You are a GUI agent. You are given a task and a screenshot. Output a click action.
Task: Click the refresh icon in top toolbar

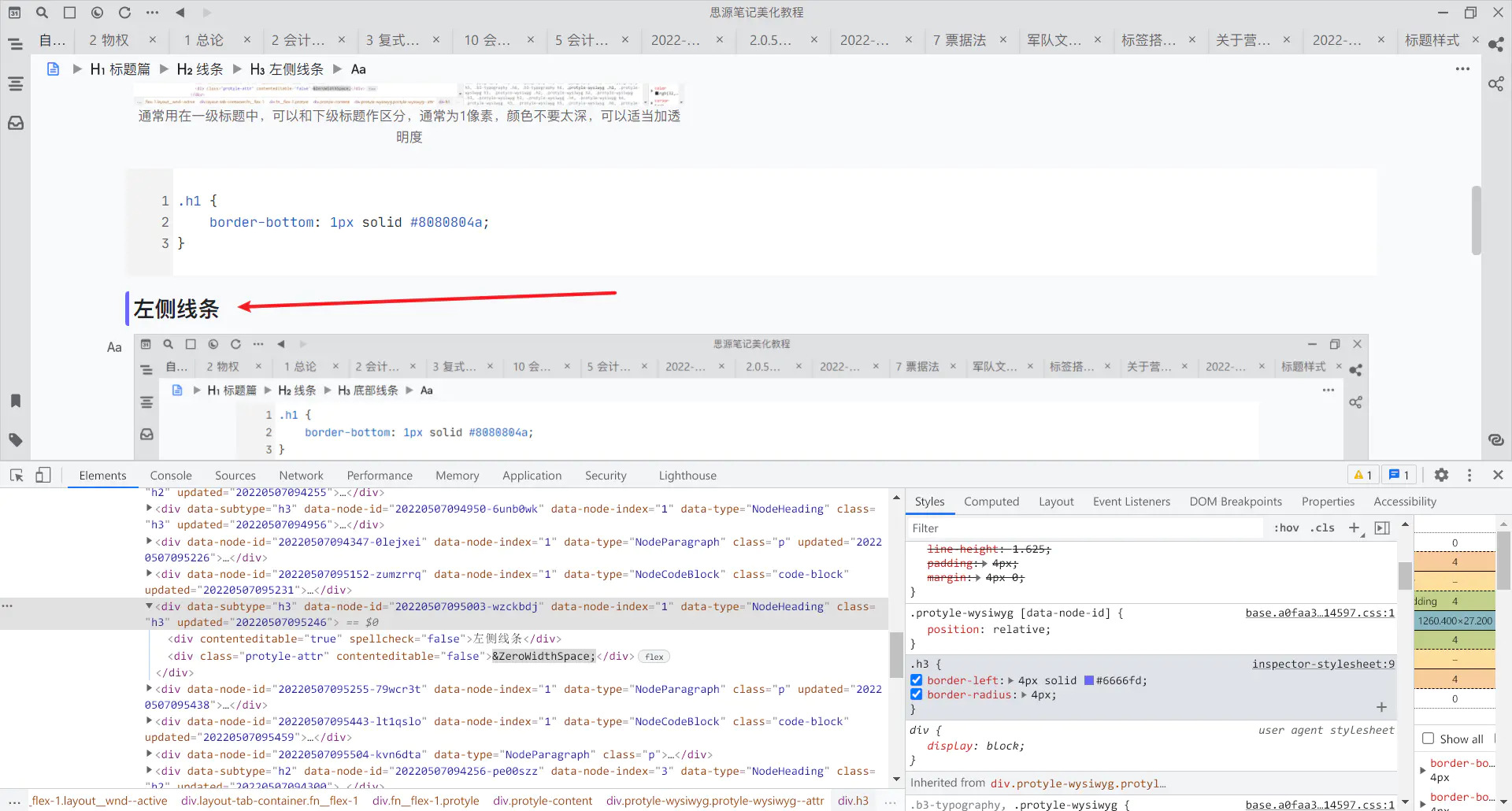tap(124, 13)
